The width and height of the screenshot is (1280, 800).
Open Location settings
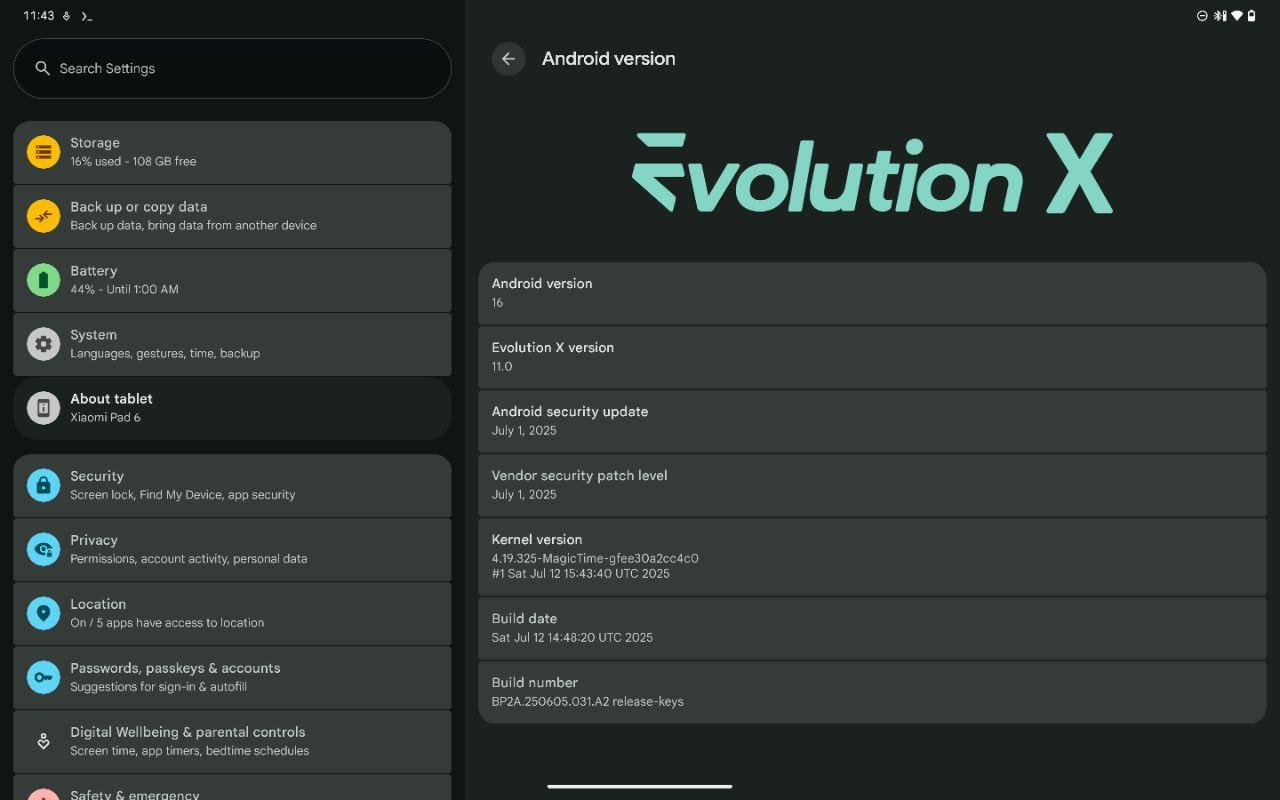click(232, 613)
